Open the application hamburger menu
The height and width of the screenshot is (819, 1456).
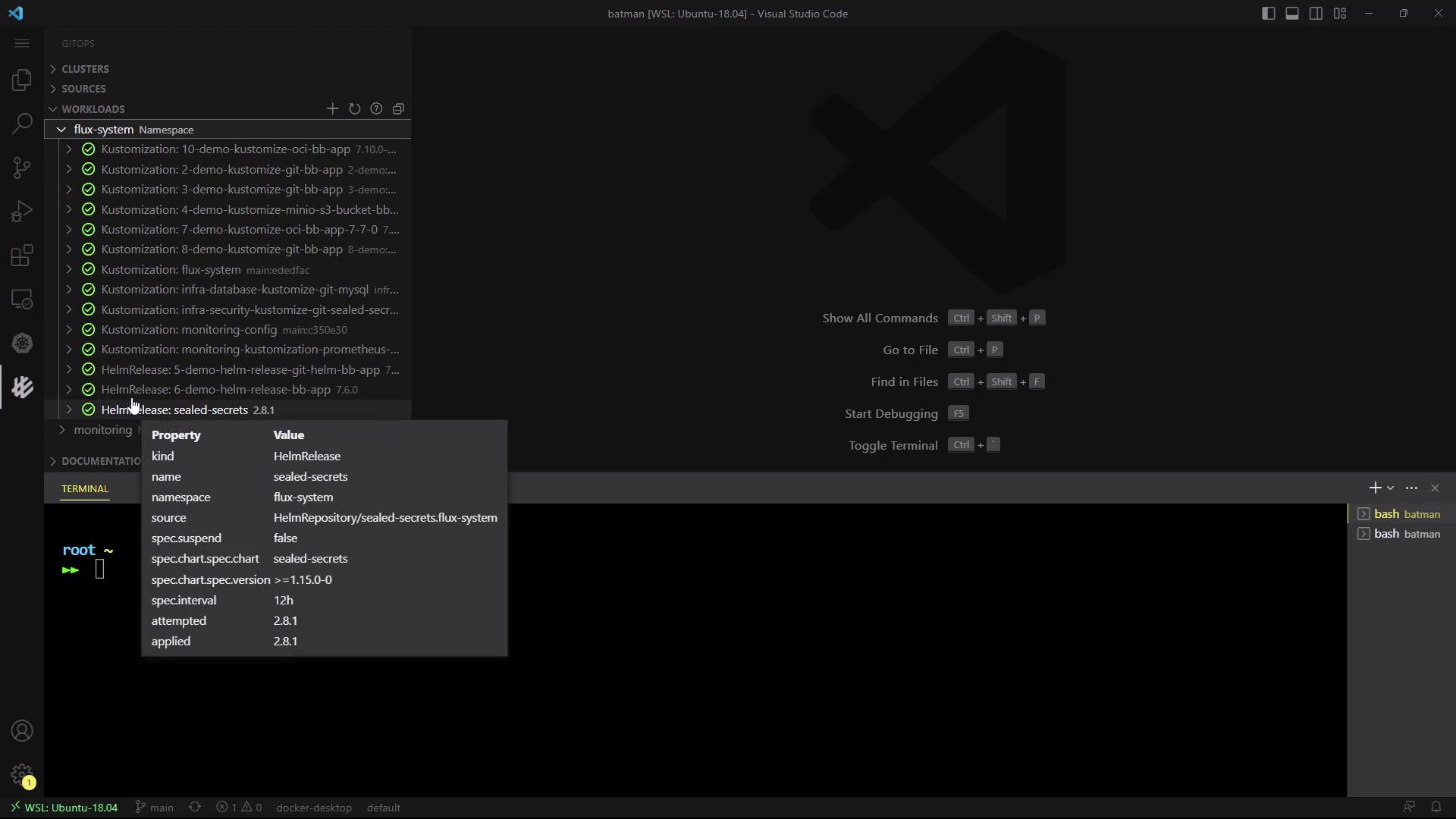click(22, 43)
